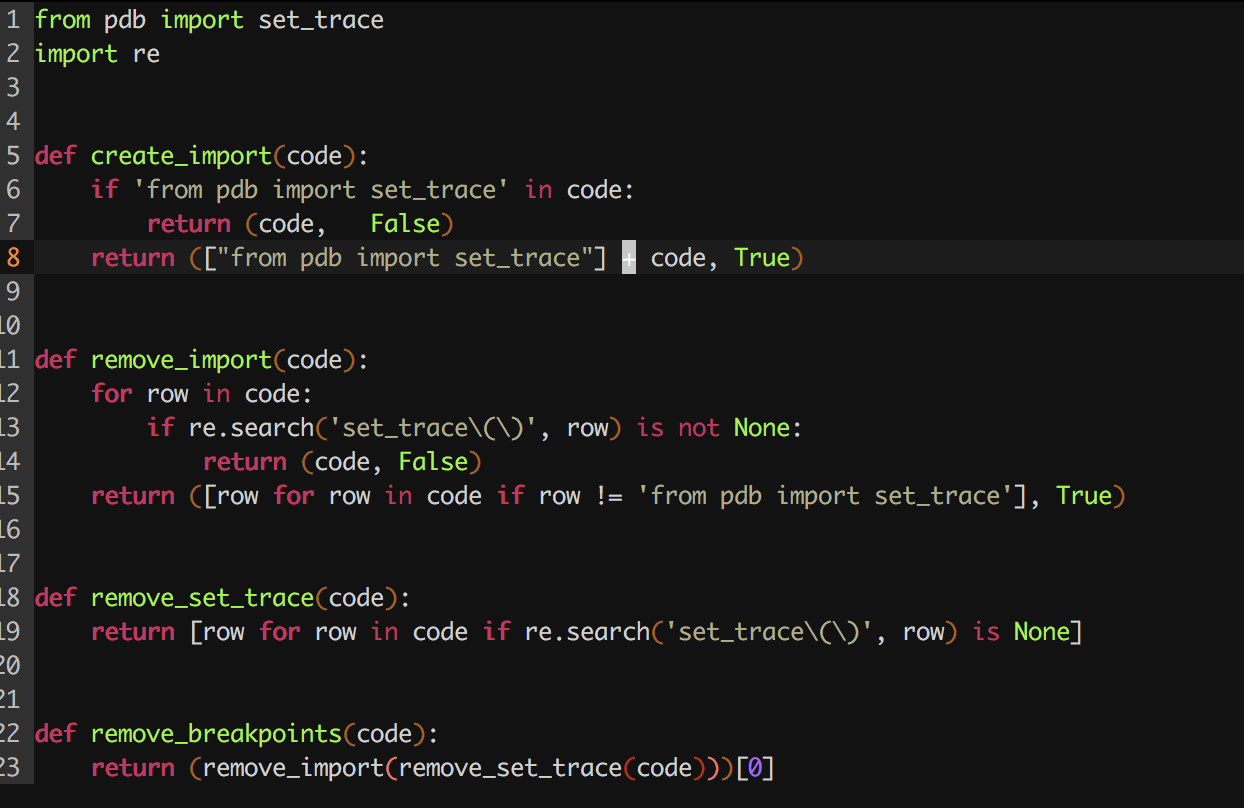Click the None keyword on line 13
The height and width of the screenshot is (808, 1244).
(x=763, y=427)
